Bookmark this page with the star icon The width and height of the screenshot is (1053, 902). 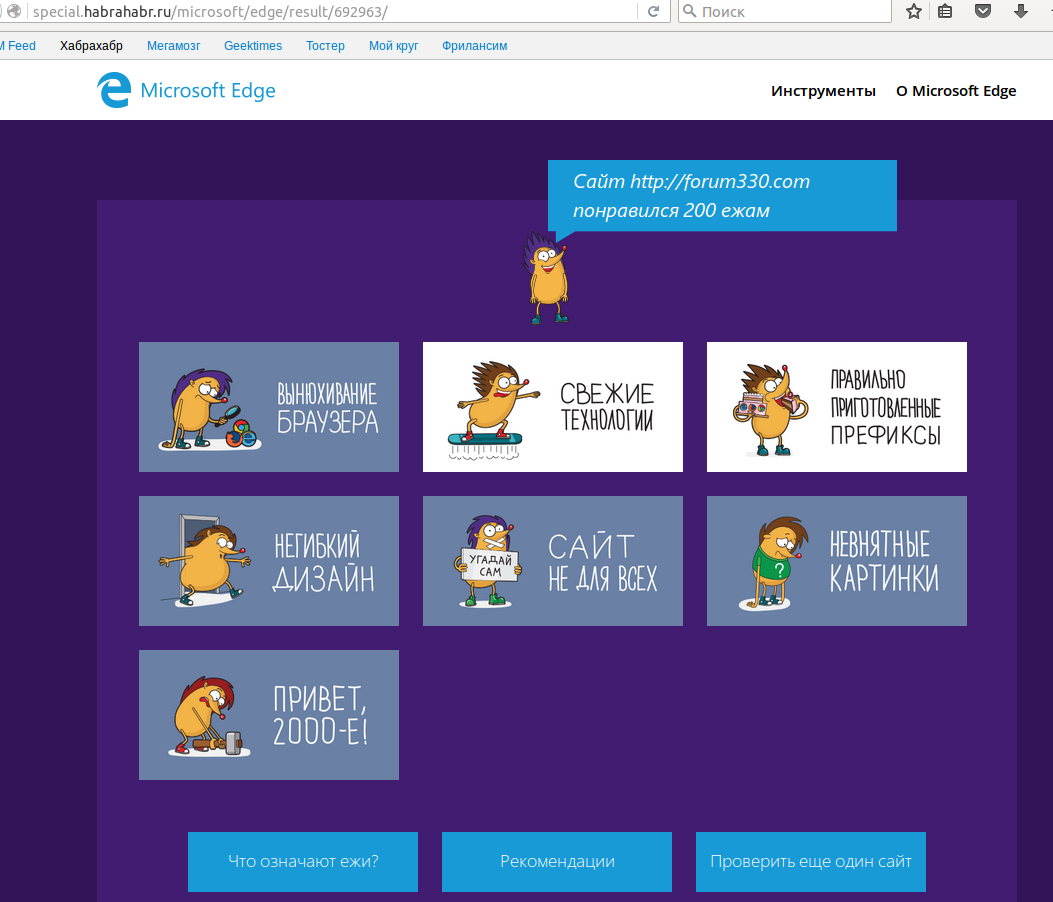913,11
